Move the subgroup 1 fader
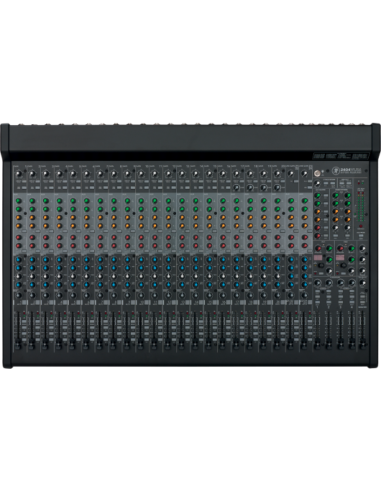Viewport: 381px width, 492px height. (x=317, y=344)
